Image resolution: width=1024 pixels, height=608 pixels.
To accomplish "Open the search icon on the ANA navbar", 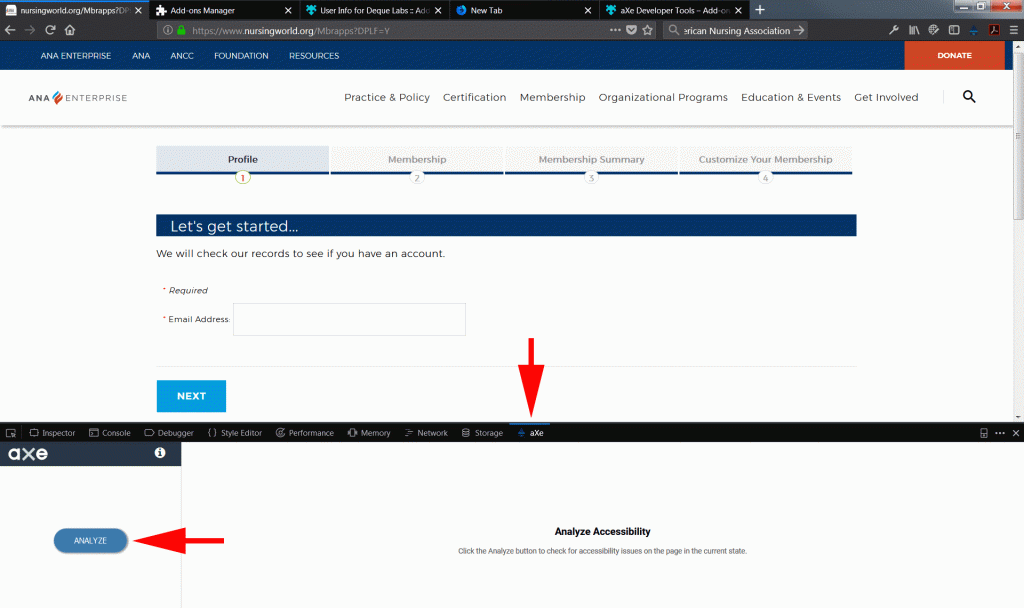I will (968, 97).
